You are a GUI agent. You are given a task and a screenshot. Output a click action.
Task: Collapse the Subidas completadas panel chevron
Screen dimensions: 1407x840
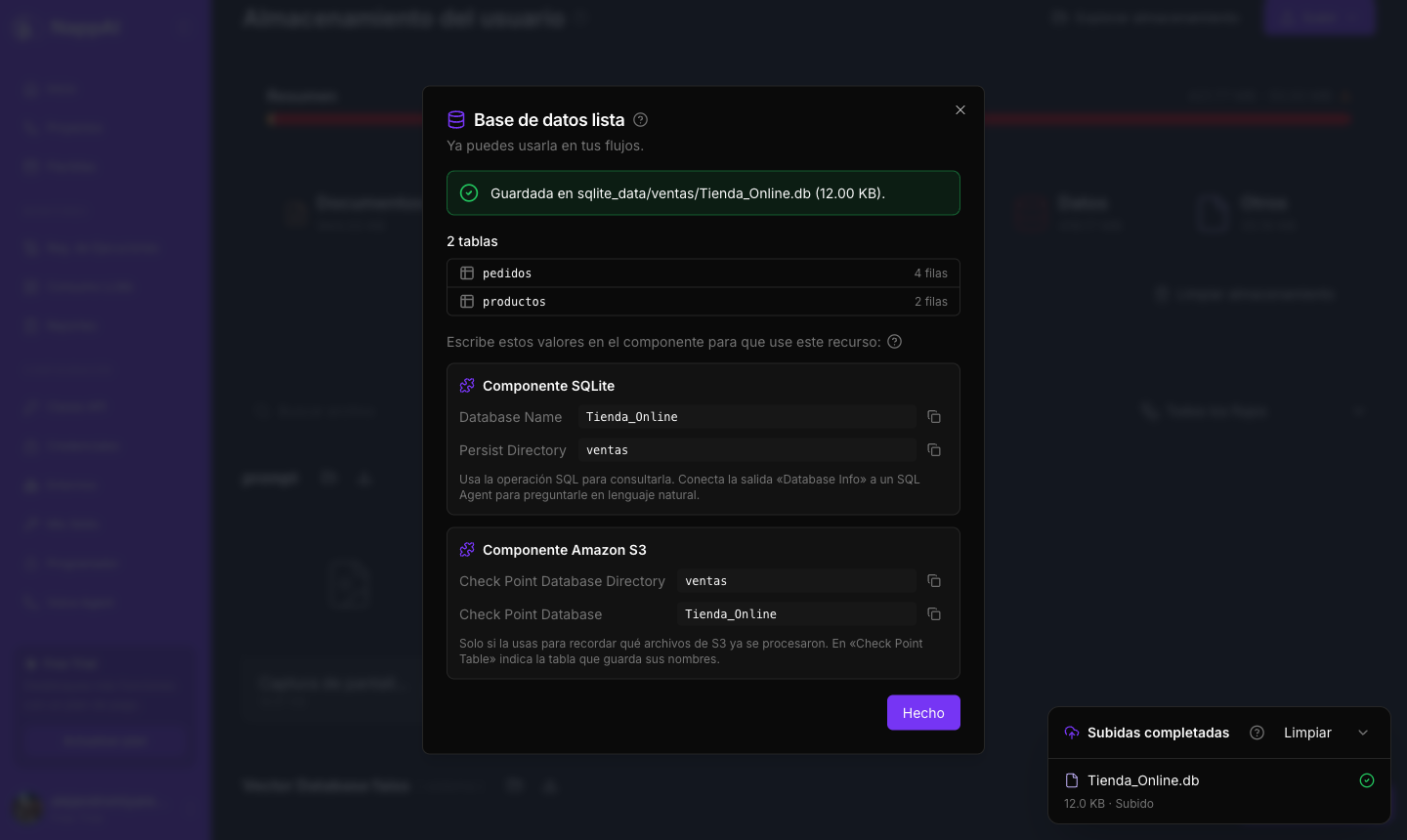click(x=1363, y=733)
